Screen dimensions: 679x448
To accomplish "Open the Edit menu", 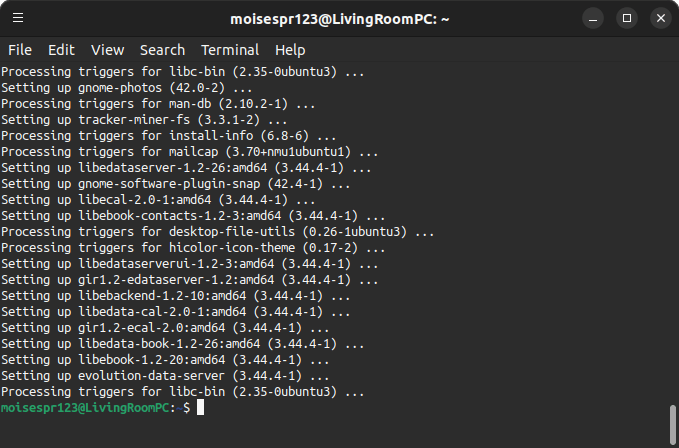I will tap(61, 50).
